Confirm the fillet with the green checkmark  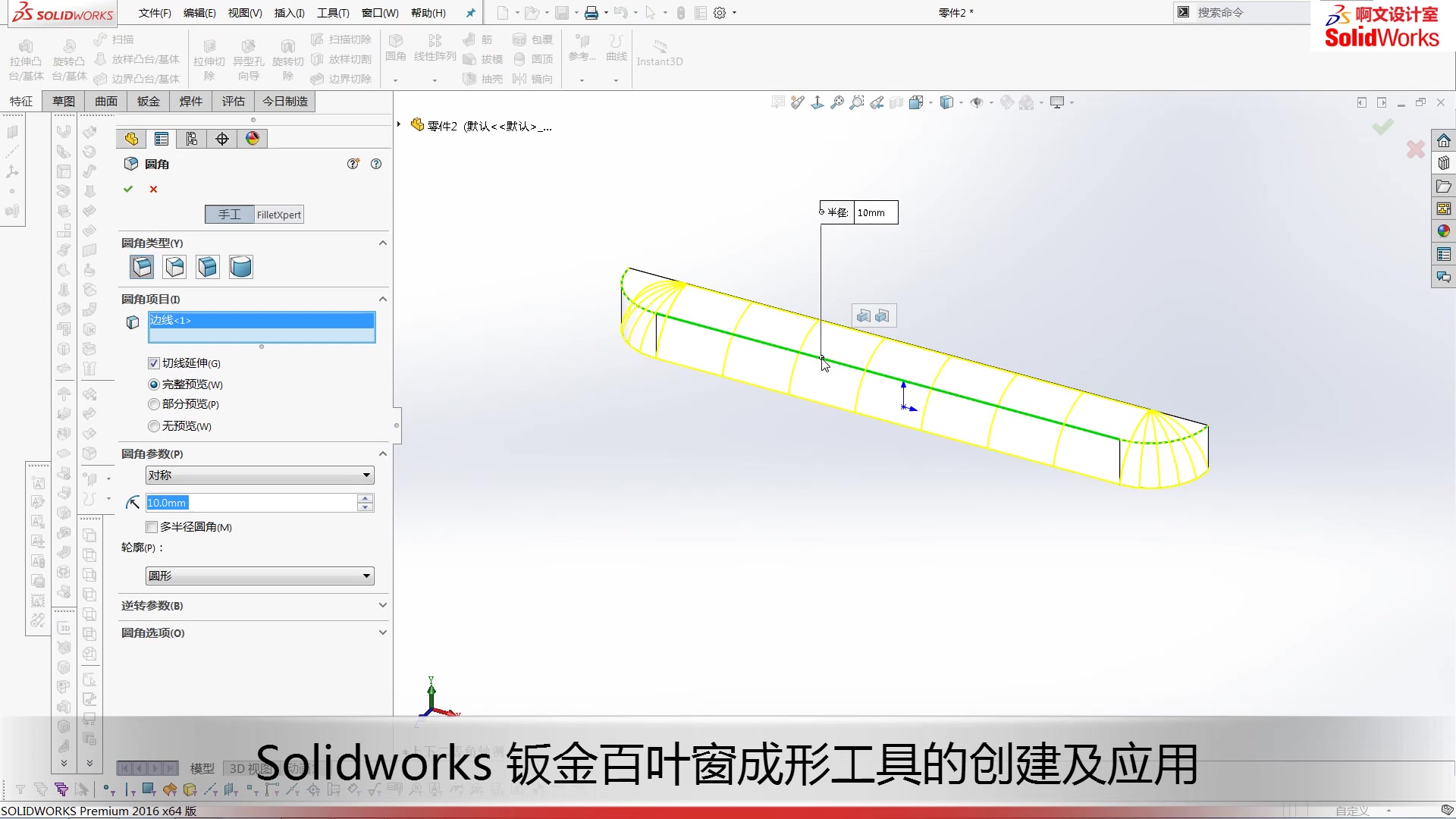point(127,189)
